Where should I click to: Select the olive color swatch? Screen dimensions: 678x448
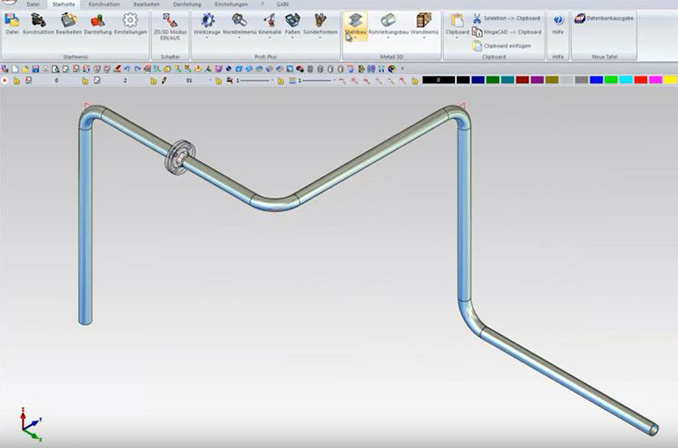tap(552, 80)
